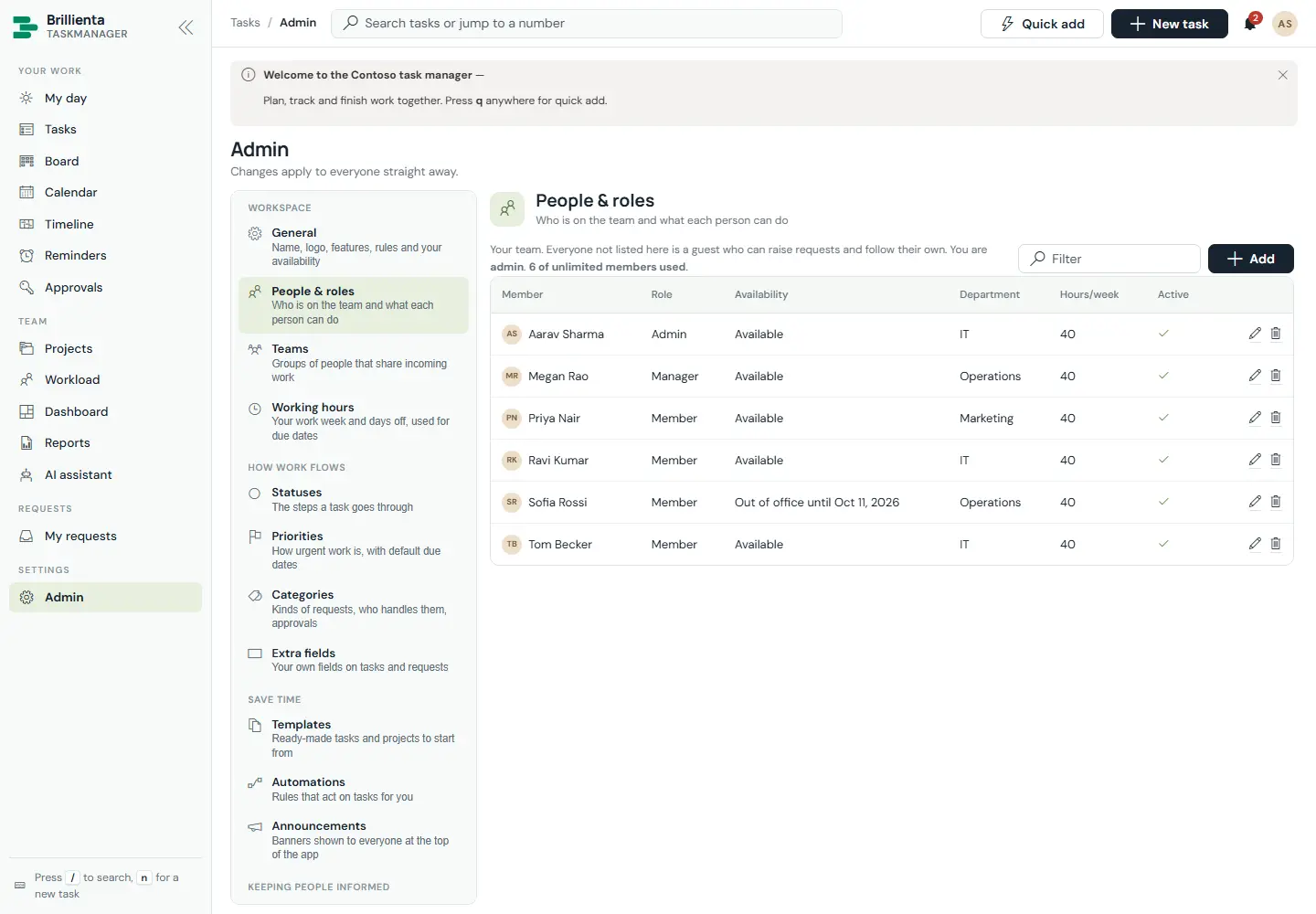Edit Priya Nair with the pencil icon
This screenshot has height=914, width=1316.
1255,418
